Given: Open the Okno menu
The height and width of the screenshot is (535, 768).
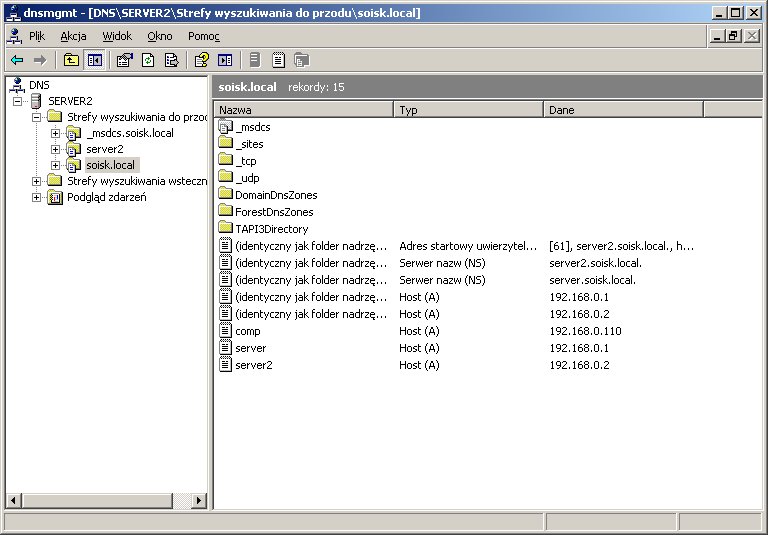Looking at the screenshot, I should [x=160, y=36].
